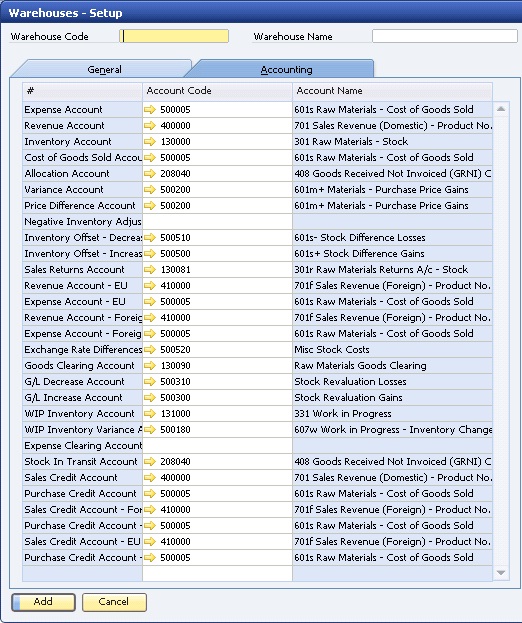Open link arrow in WIP Inventory Account row
522x623 pixels.
tap(150, 414)
